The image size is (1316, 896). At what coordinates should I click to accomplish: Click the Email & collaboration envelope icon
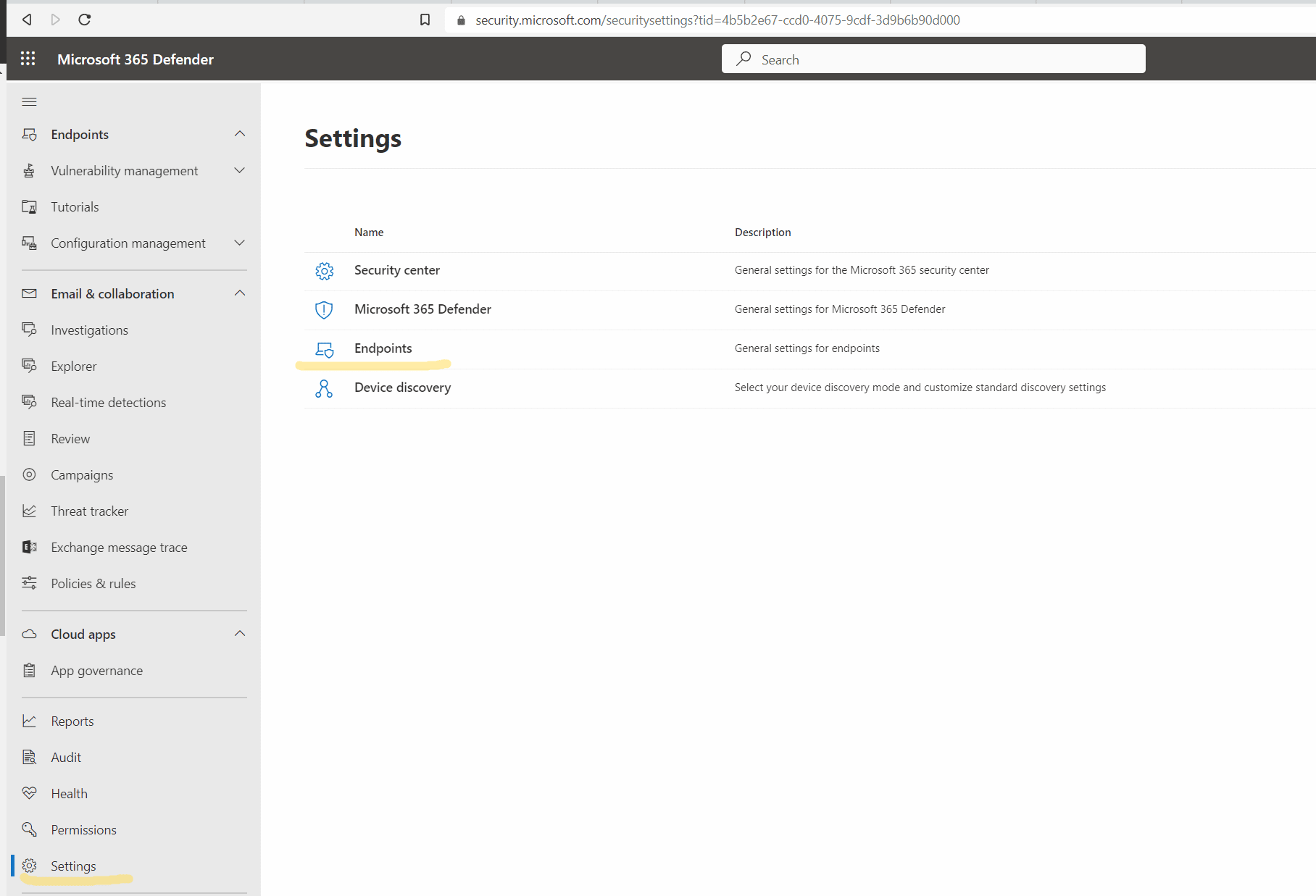click(x=29, y=293)
